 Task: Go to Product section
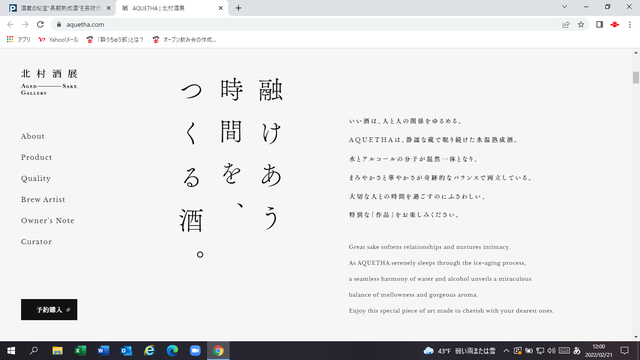pos(36,158)
